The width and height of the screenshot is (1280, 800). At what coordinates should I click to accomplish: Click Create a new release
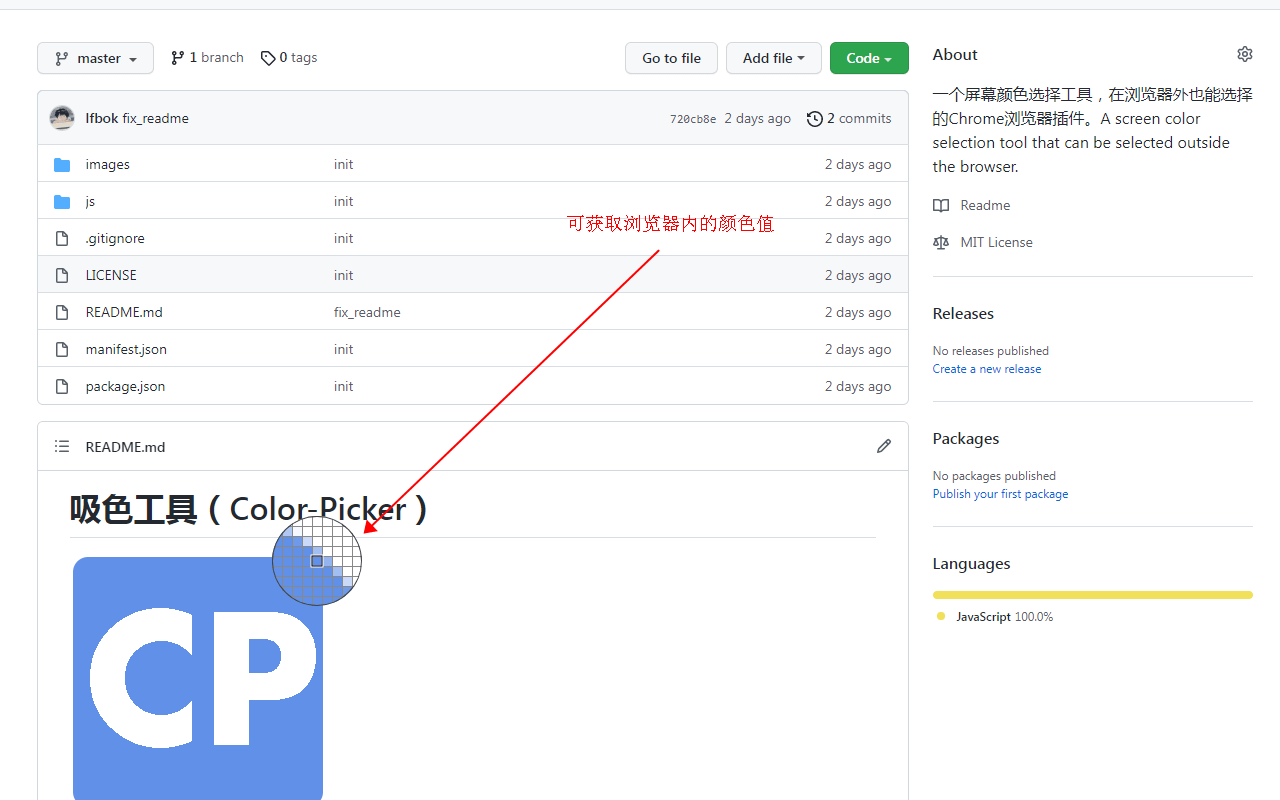(x=987, y=369)
